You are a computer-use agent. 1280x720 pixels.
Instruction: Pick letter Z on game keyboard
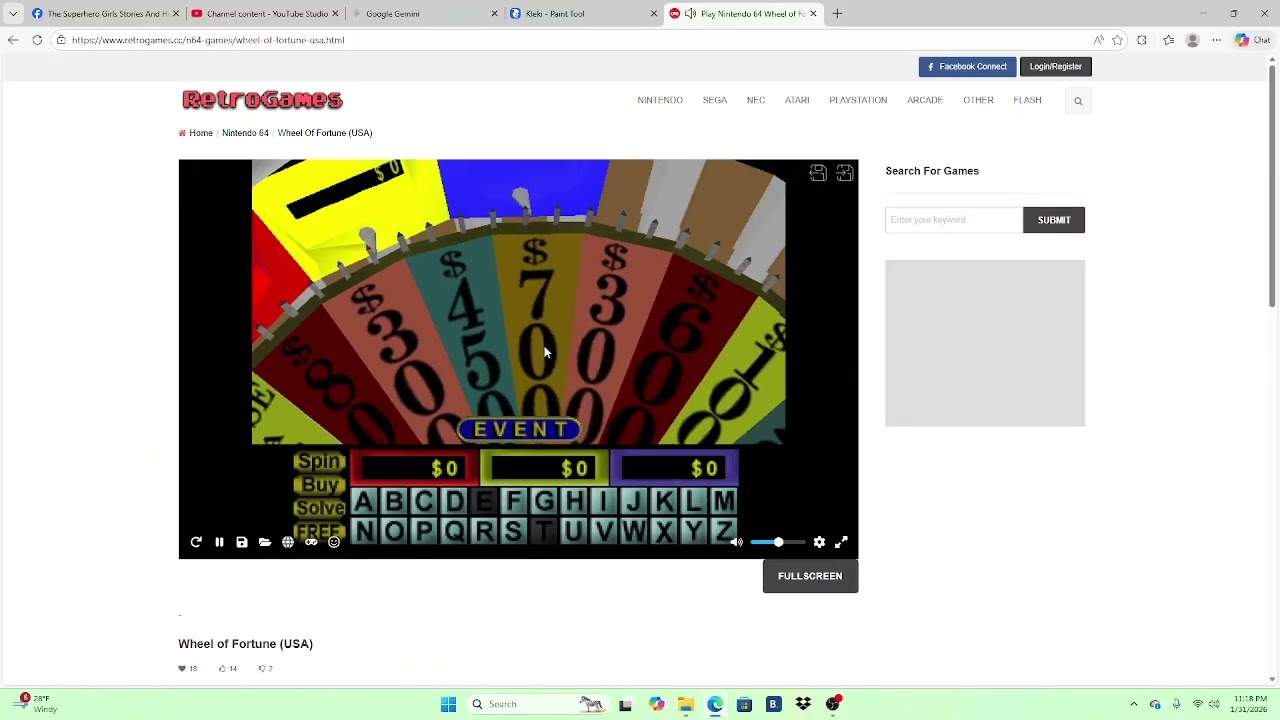pyautogui.click(x=724, y=531)
